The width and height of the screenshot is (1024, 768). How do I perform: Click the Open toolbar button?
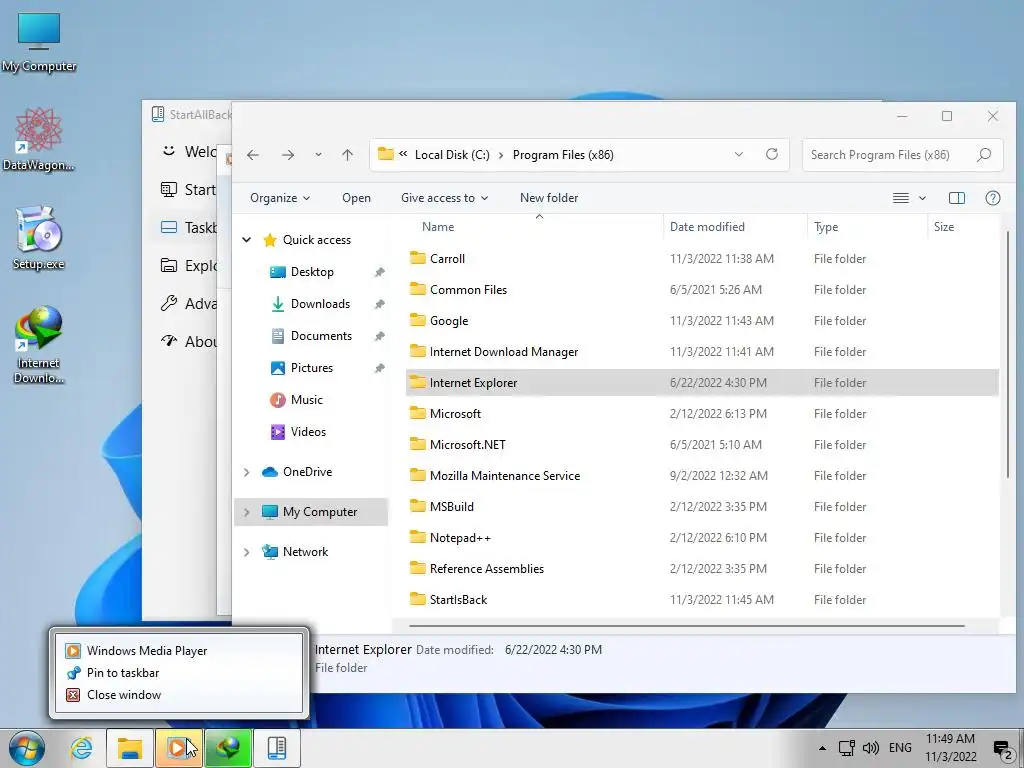tap(357, 198)
